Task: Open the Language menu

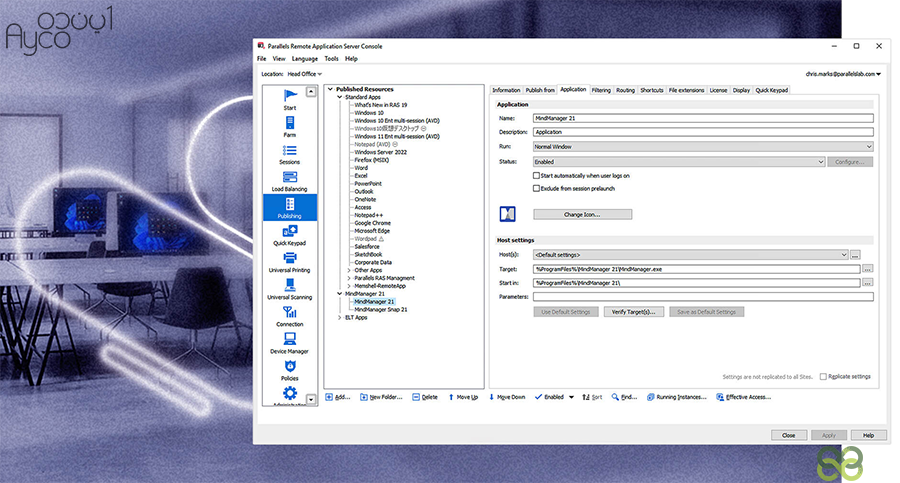Action: pyautogui.click(x=304, y=59)
